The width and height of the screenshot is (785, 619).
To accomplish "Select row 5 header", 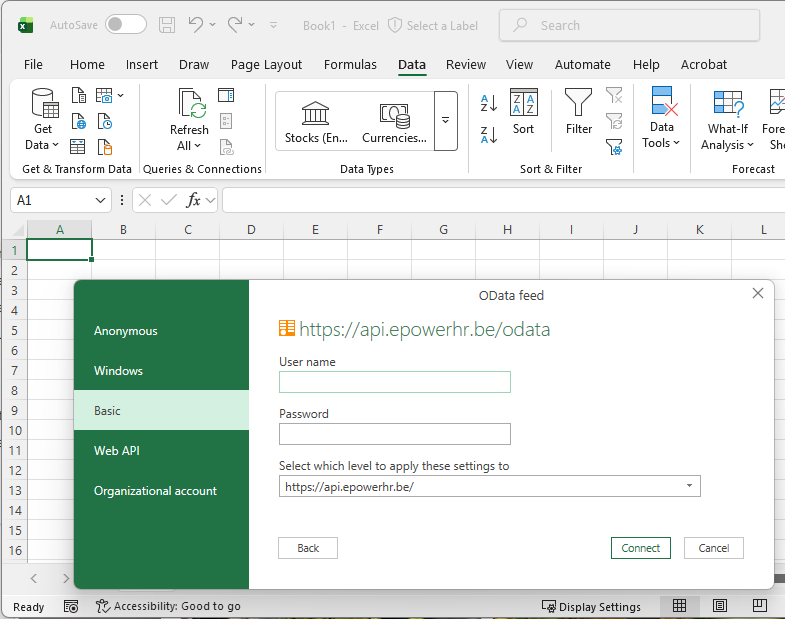I will (x=14, y=331).
